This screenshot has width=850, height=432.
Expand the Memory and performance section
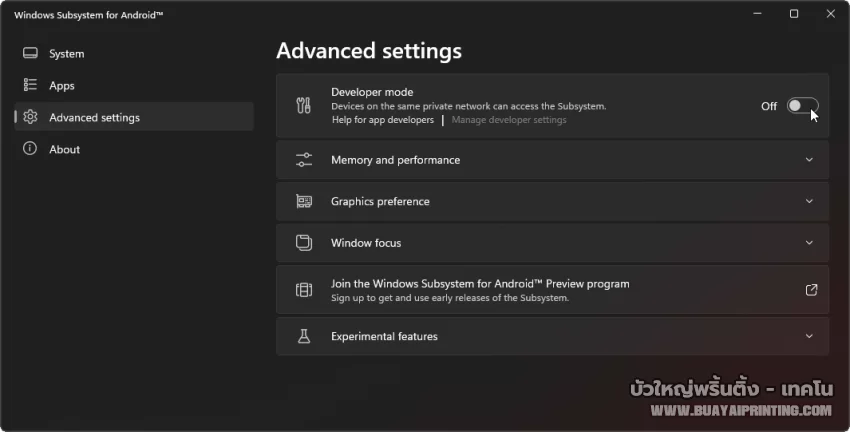[810, 160]
